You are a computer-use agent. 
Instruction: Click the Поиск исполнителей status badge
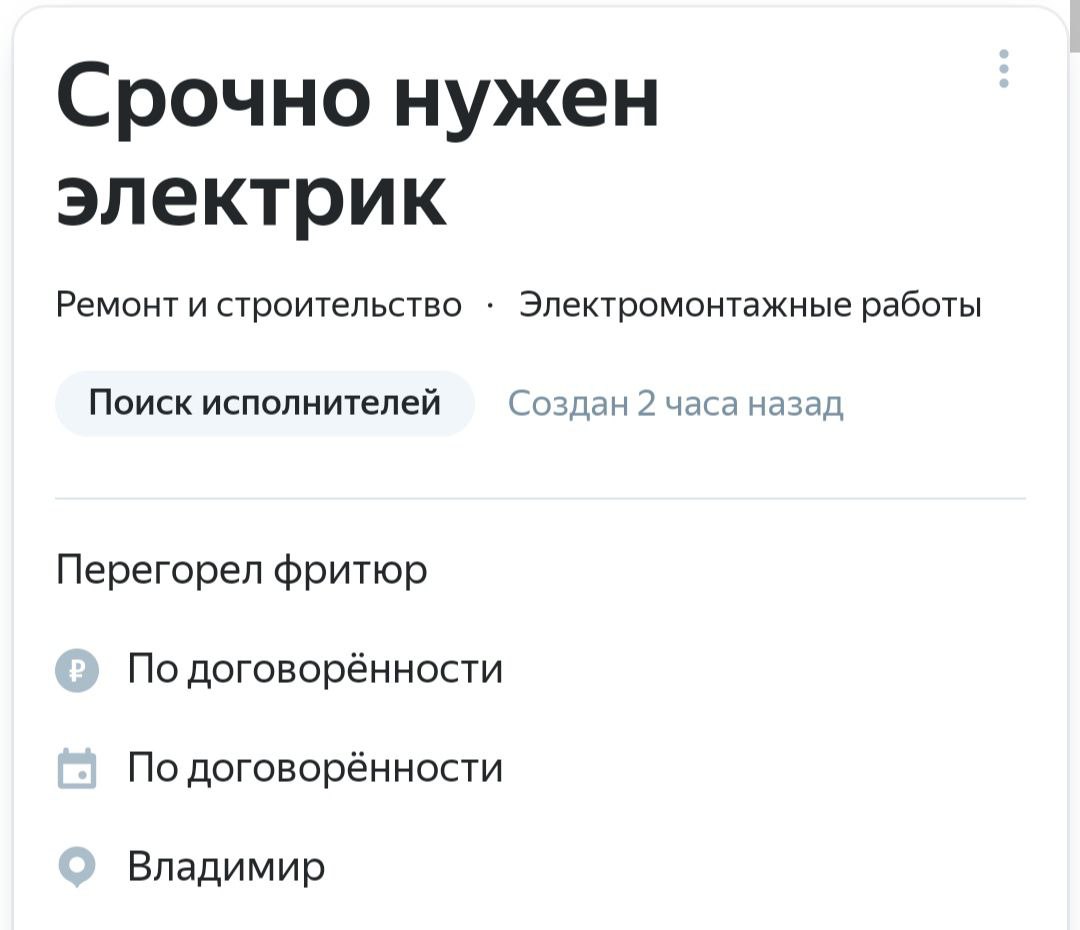[x=264, y=403]
